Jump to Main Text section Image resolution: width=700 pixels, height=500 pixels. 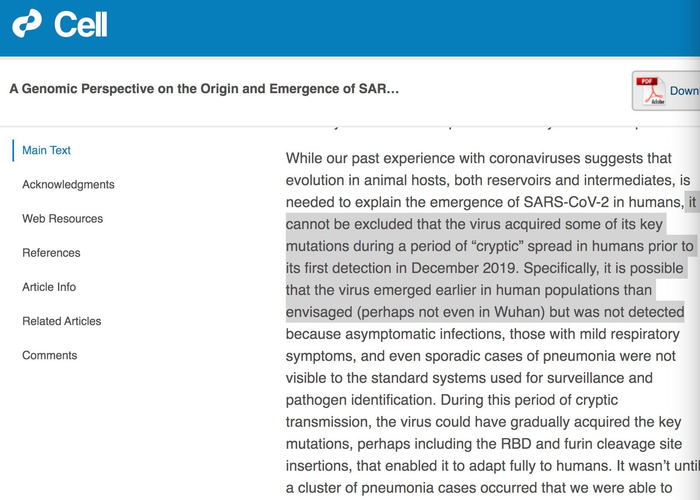pyautogui.click(x=46, y=150)
